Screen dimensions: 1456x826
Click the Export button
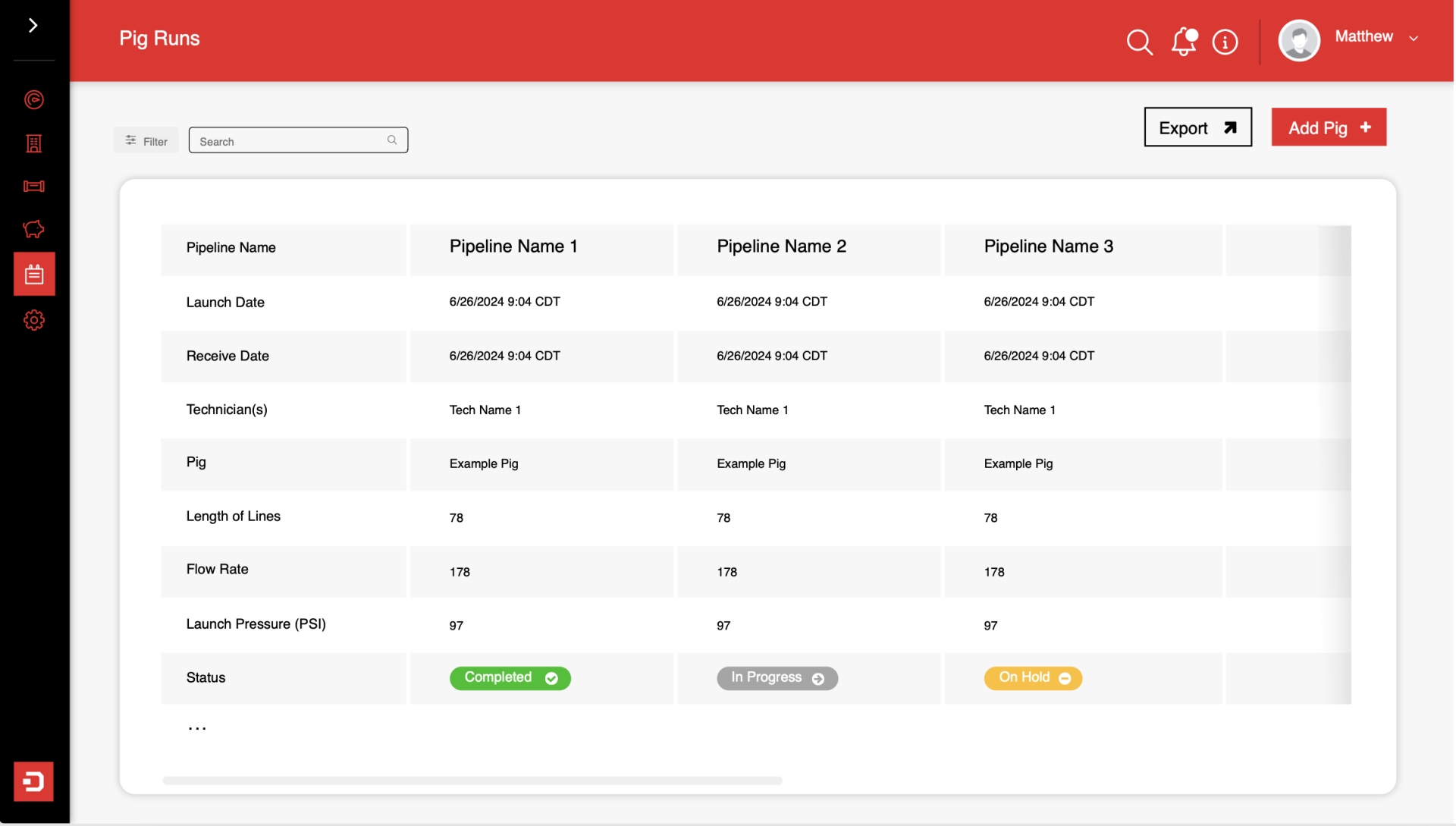pos(1197,127)
